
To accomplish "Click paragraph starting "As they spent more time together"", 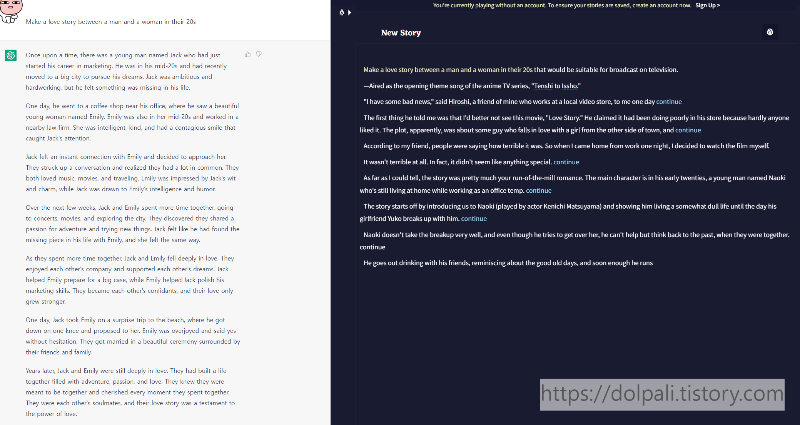I will coord(130,280).
